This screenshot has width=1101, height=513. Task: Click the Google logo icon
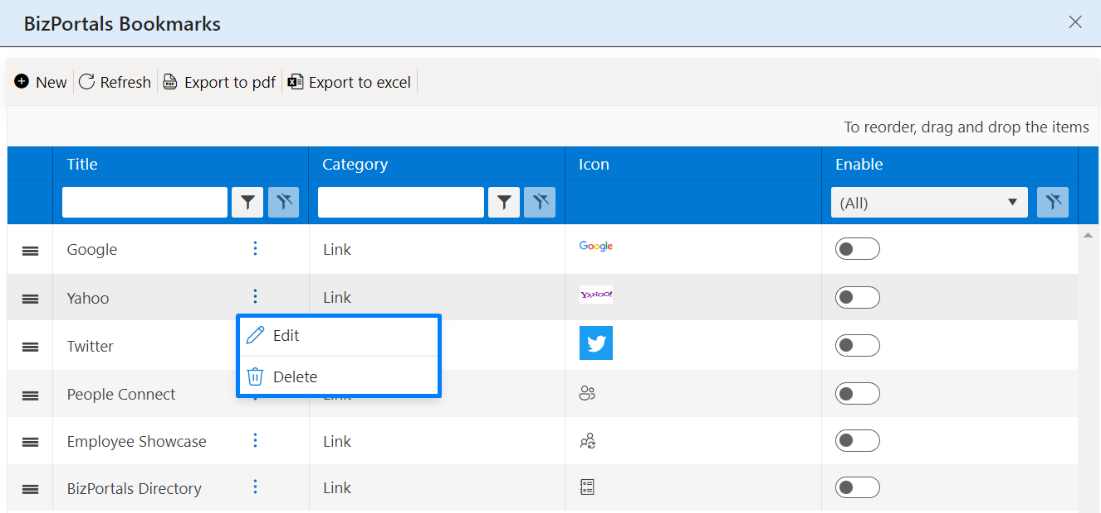click(596, 246)
